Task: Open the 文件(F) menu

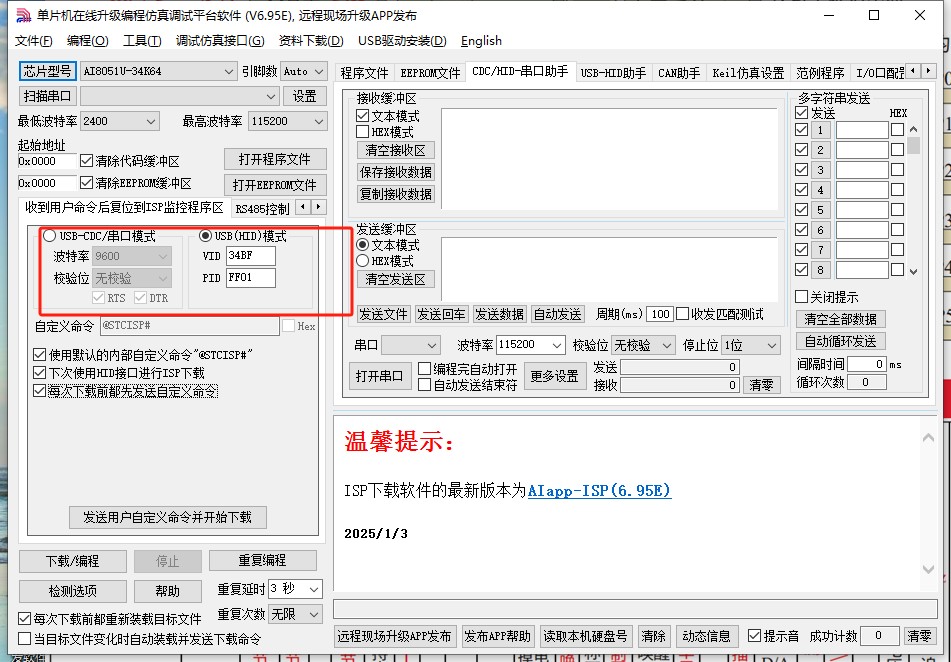Action: tap(33, 41)
